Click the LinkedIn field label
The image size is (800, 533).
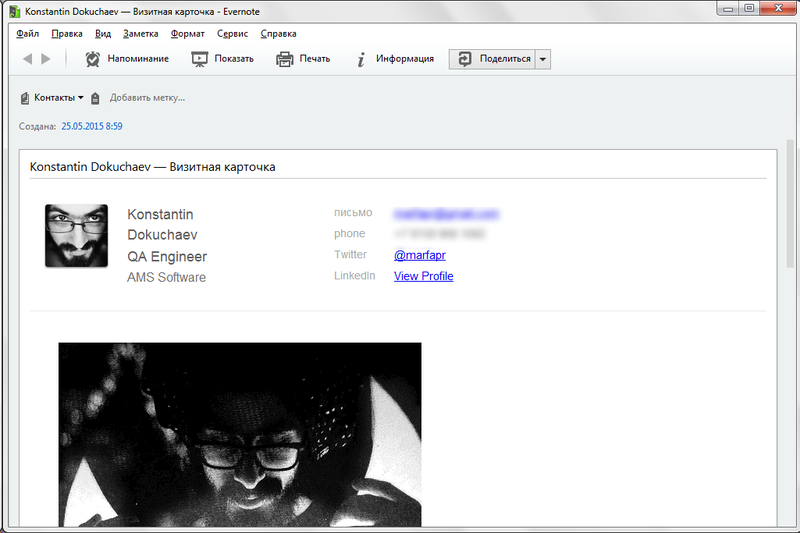(355, 275)
